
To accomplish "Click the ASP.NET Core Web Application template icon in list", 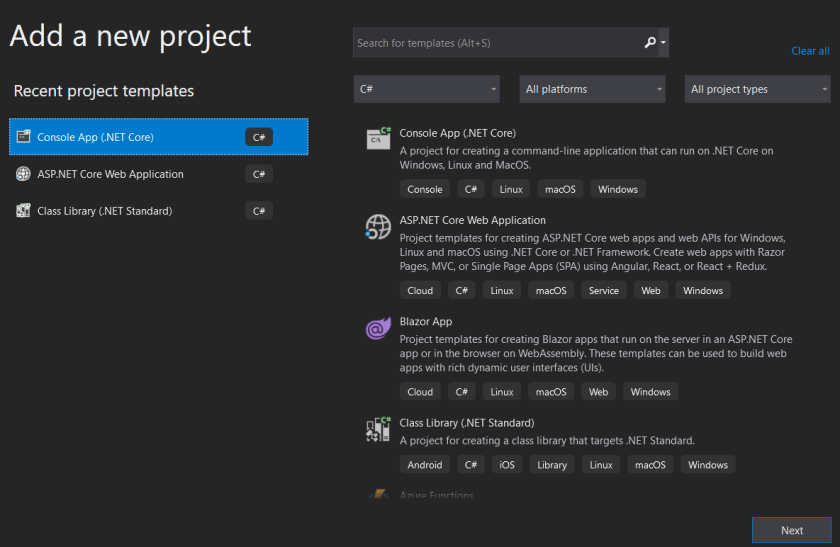I will pyautogui.click(x=378, y=226).
